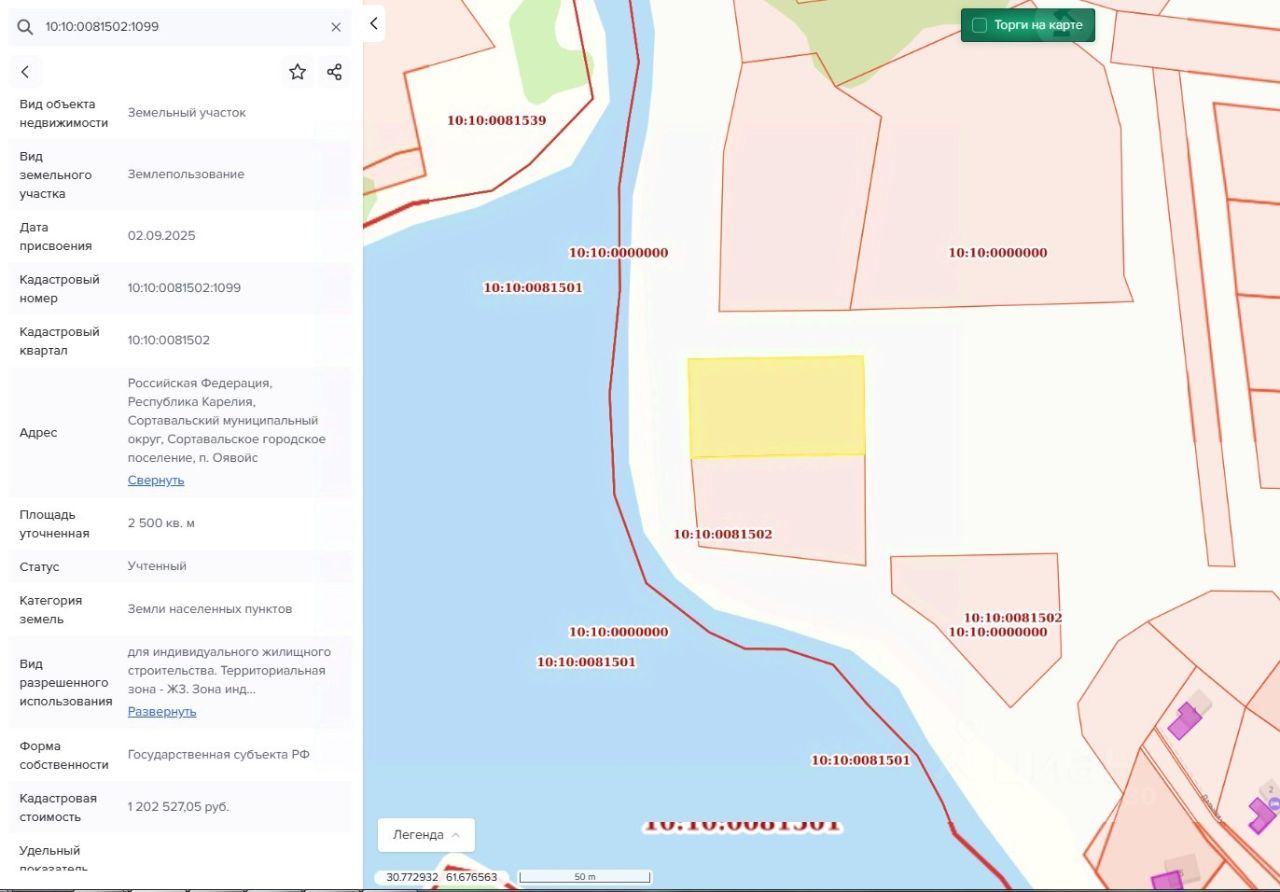Click the 'Кадастровая стоимость' row label
1280x892 pixels.
click(x=58, y=807)
